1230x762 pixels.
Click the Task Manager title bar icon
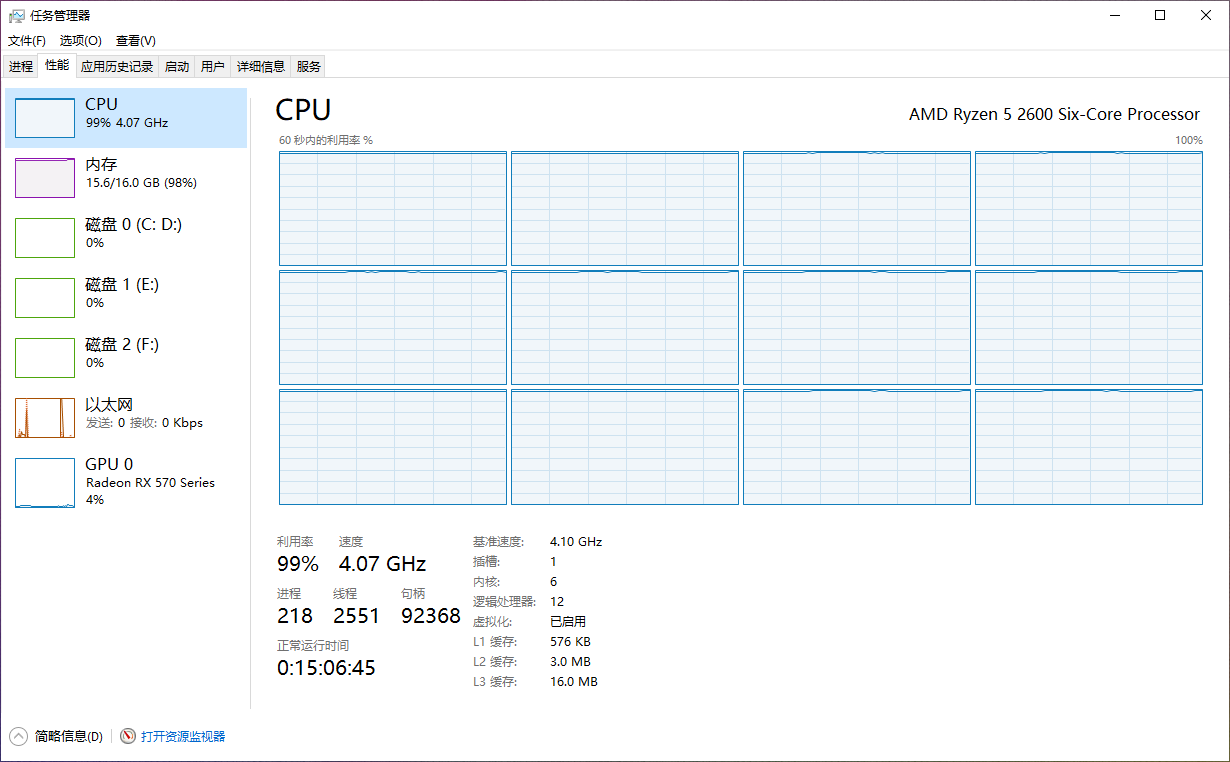click(x=16, y=15)
